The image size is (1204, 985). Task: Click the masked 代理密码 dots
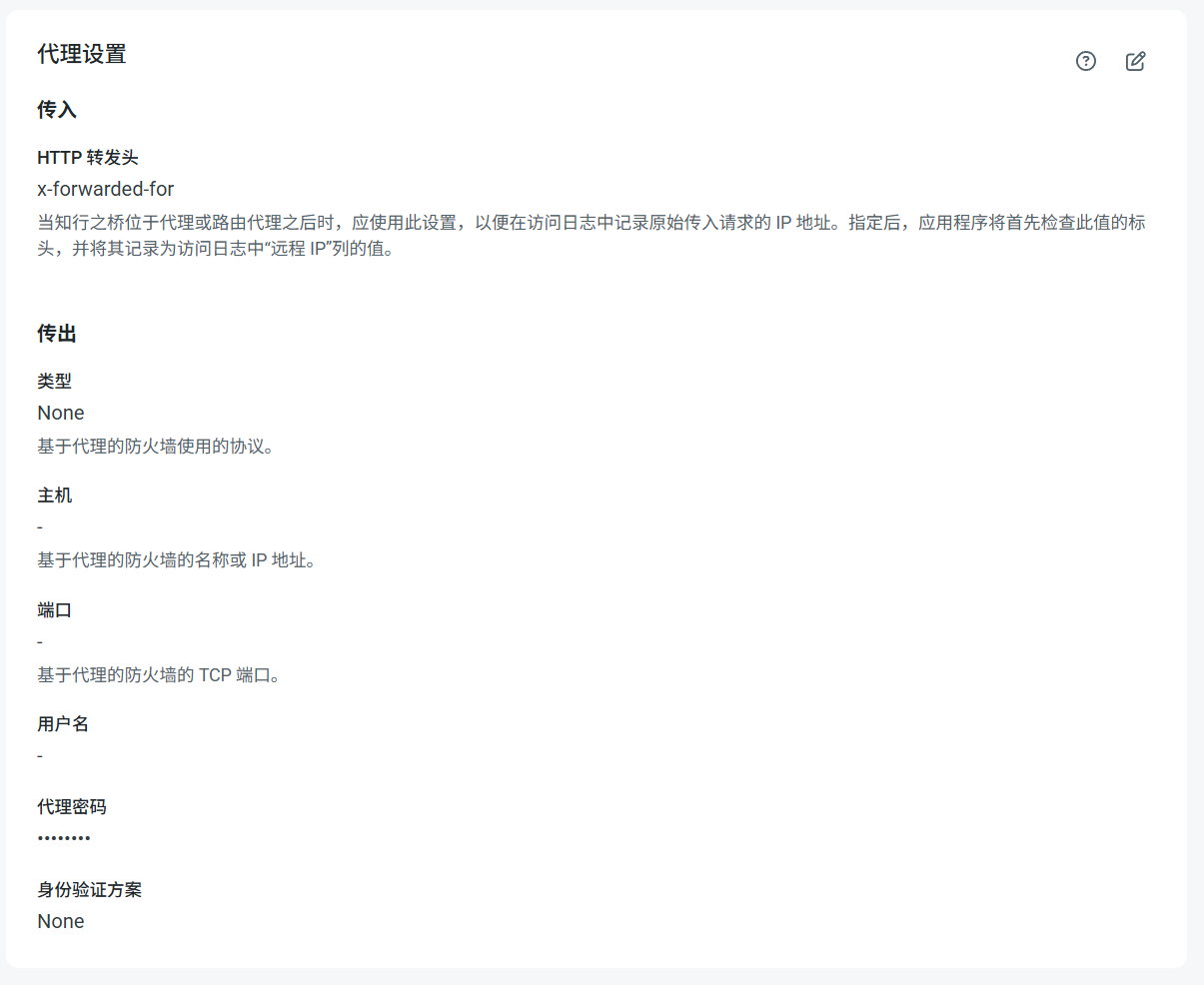coord(64,837)
